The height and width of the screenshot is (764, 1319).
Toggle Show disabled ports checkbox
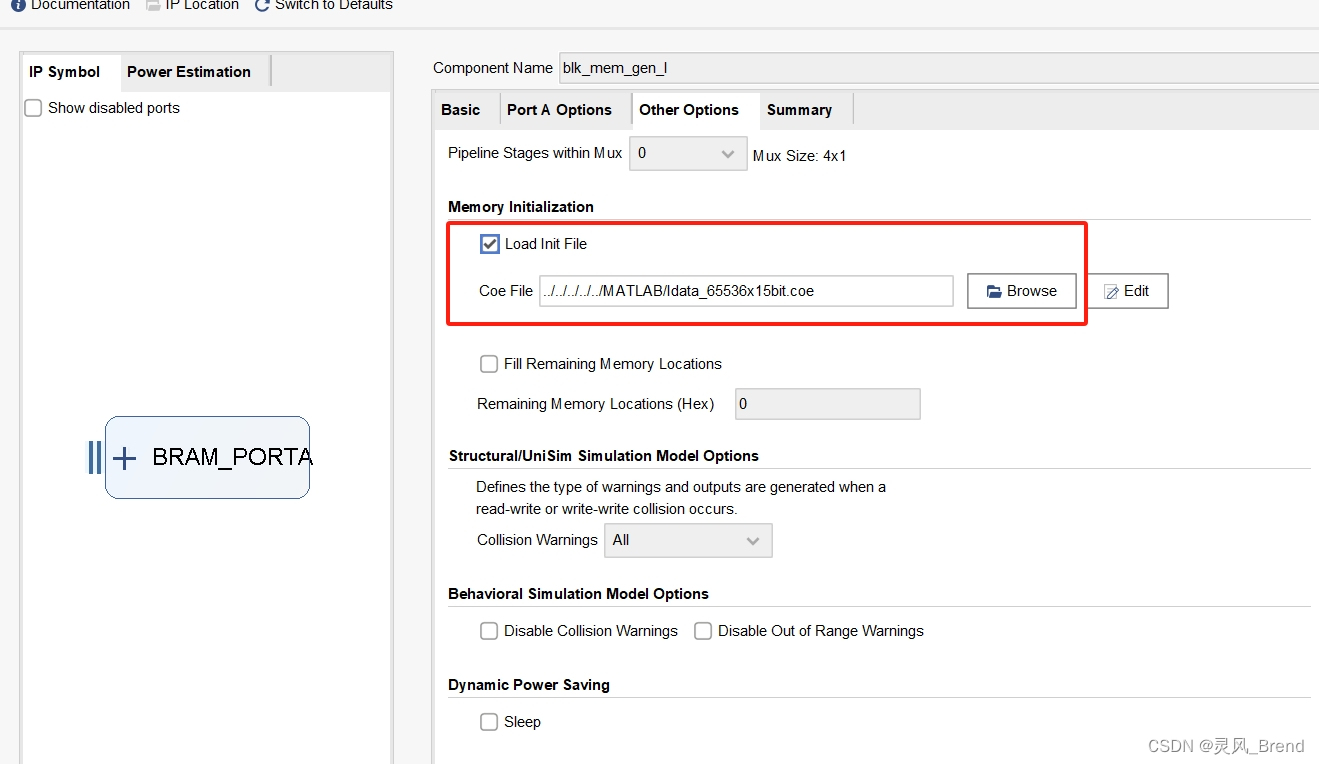click(x=34, y=108)
